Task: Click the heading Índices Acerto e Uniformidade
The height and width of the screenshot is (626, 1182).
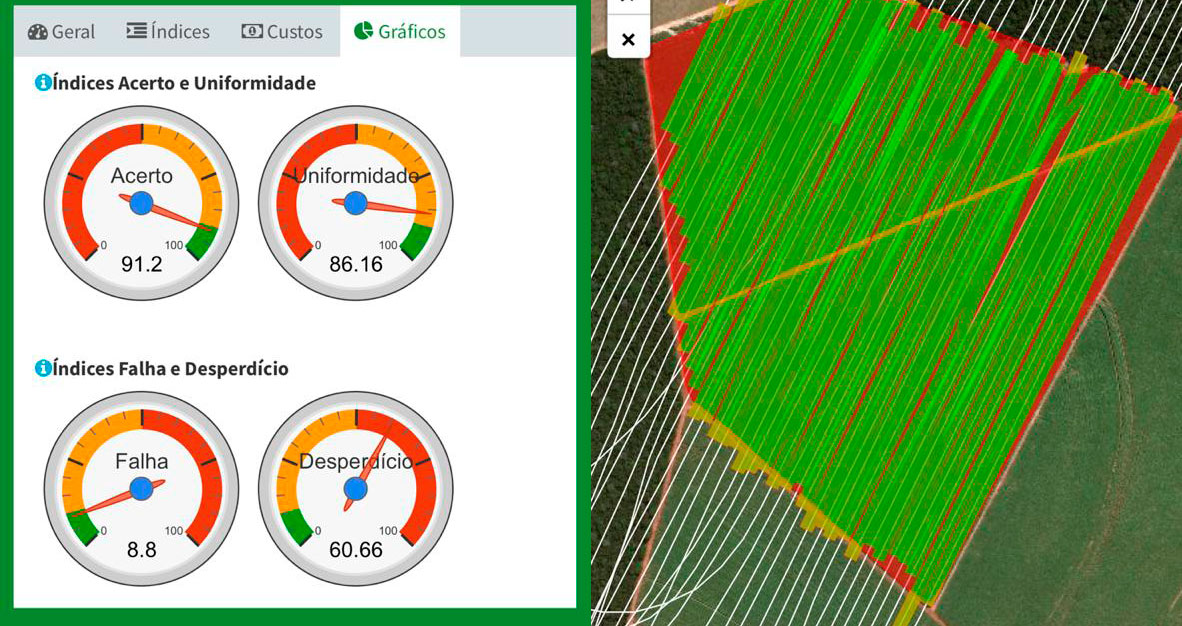Action: pos(184,83)
